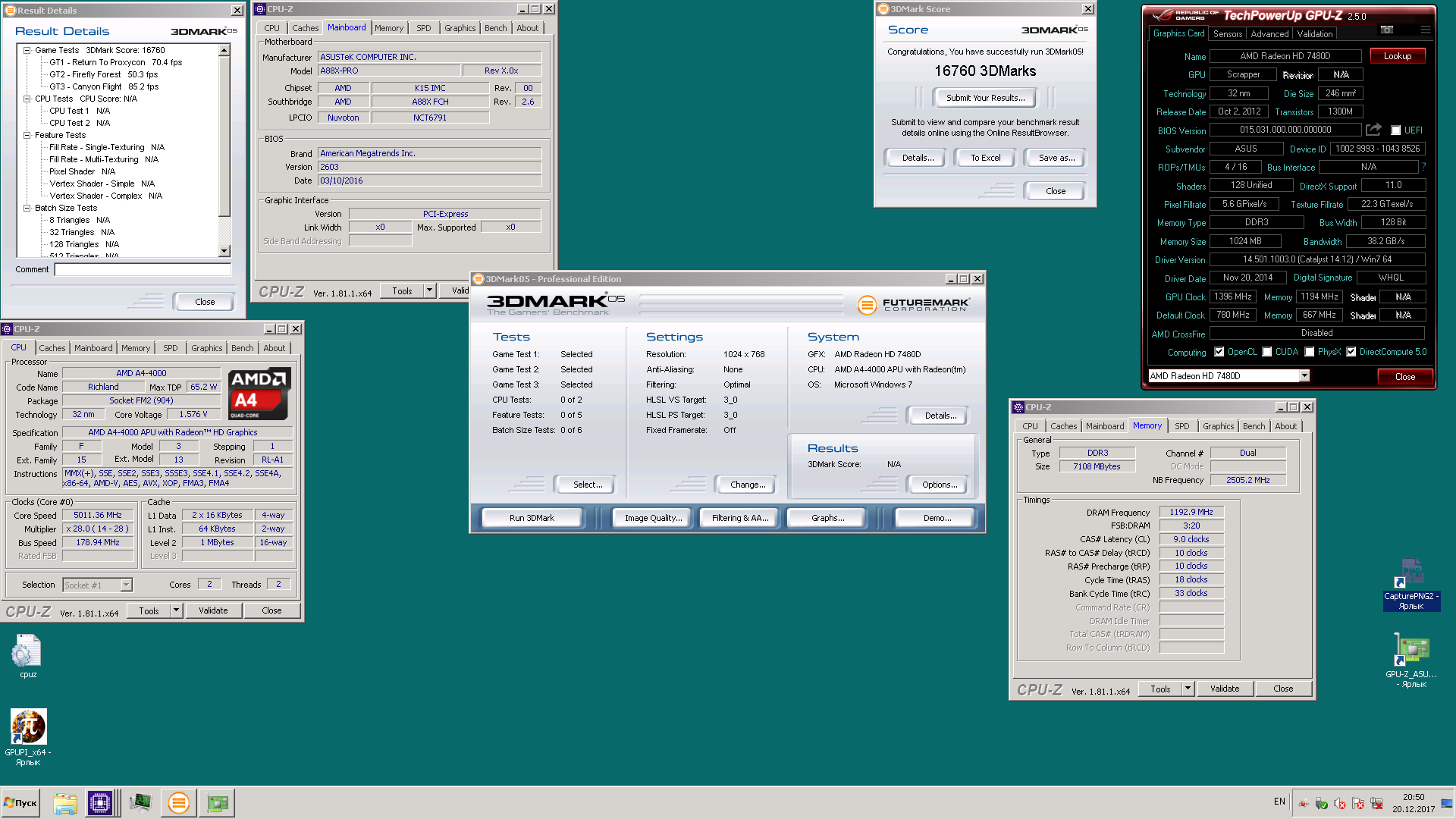Open the Пуск start button
Image resolution: width=1456 pixels, height=819 pixels.
(x=20, y=802)
